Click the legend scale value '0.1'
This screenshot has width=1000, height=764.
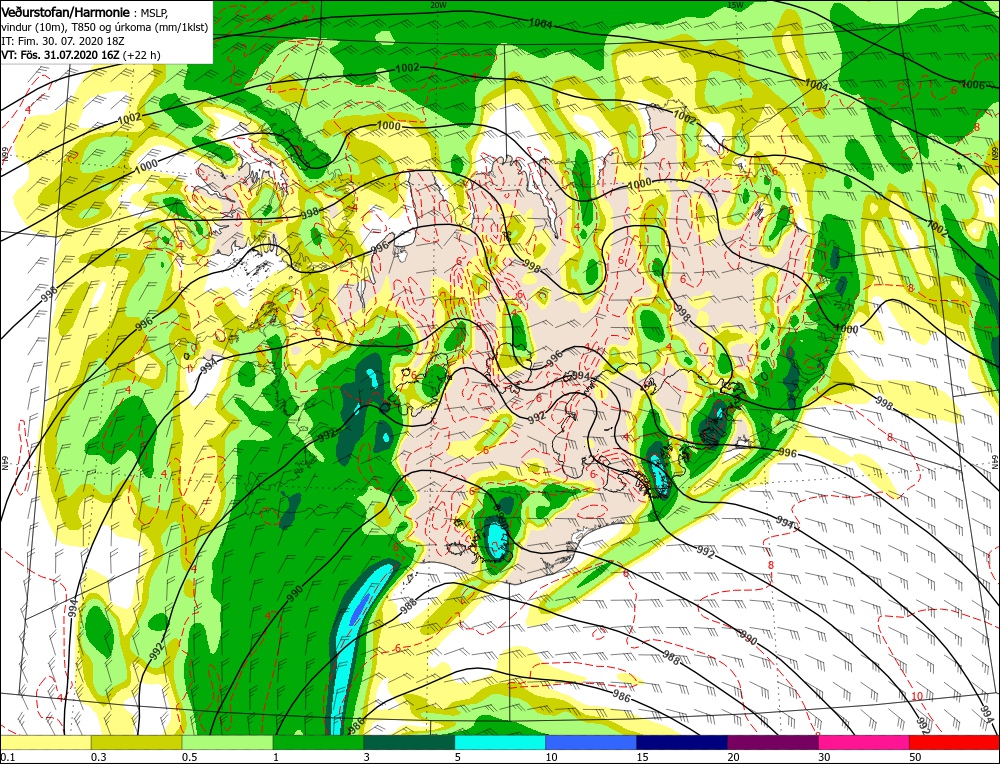pyautogui.click(x=6, y=756)
